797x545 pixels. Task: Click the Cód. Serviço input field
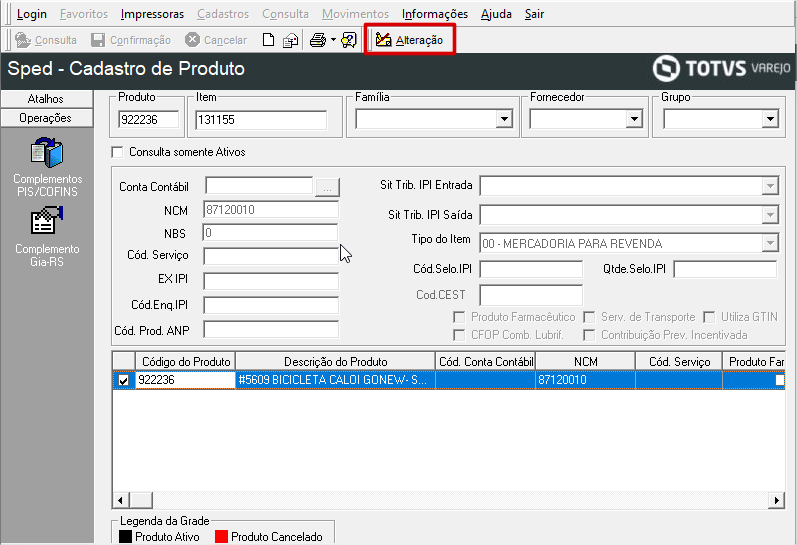click(x=271, y=256)
